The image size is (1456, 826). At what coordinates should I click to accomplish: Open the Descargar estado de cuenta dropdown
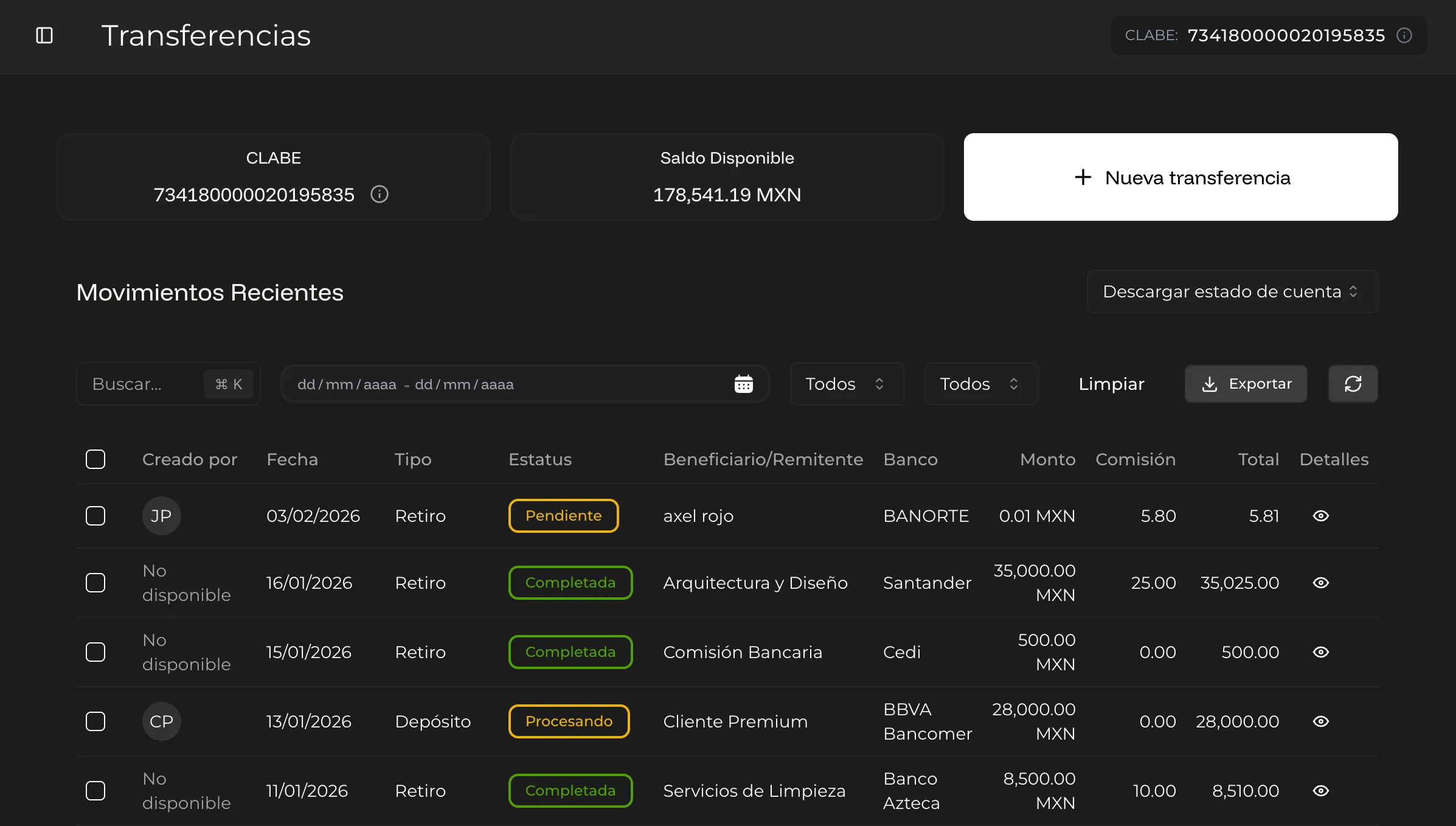1232,291
